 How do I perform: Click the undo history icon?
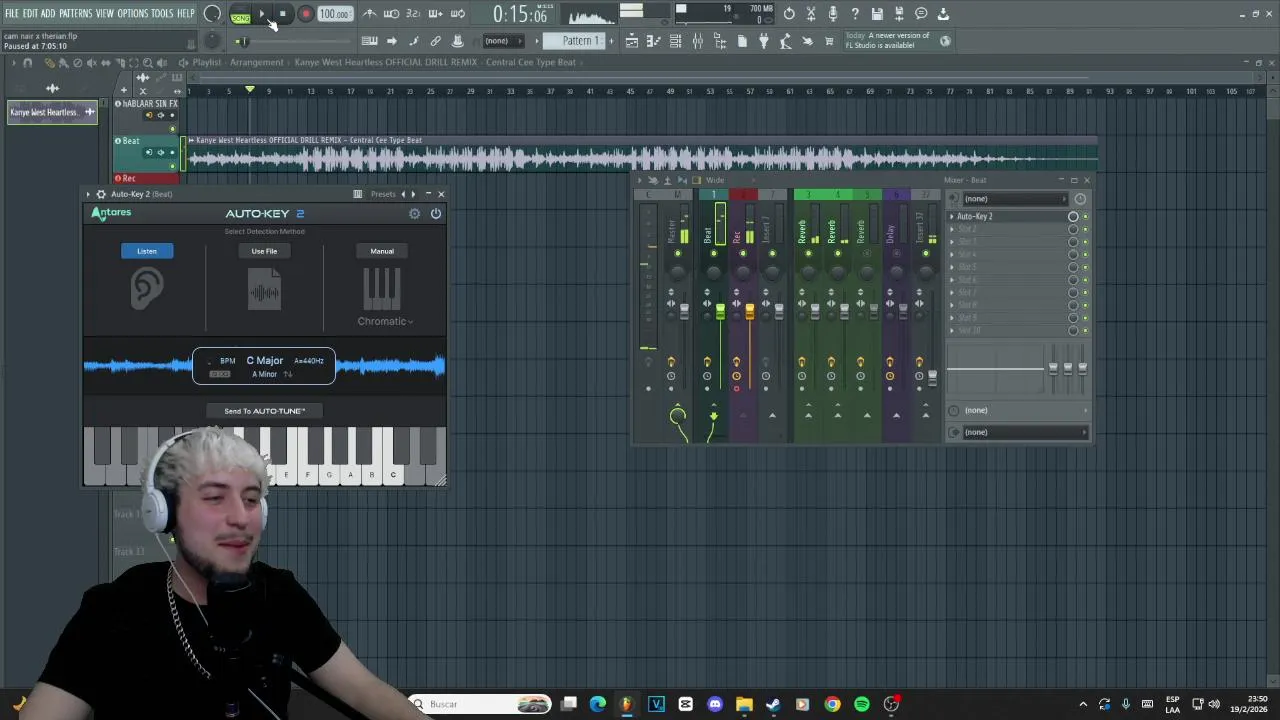pyautogui.click(x=789, y=14)
